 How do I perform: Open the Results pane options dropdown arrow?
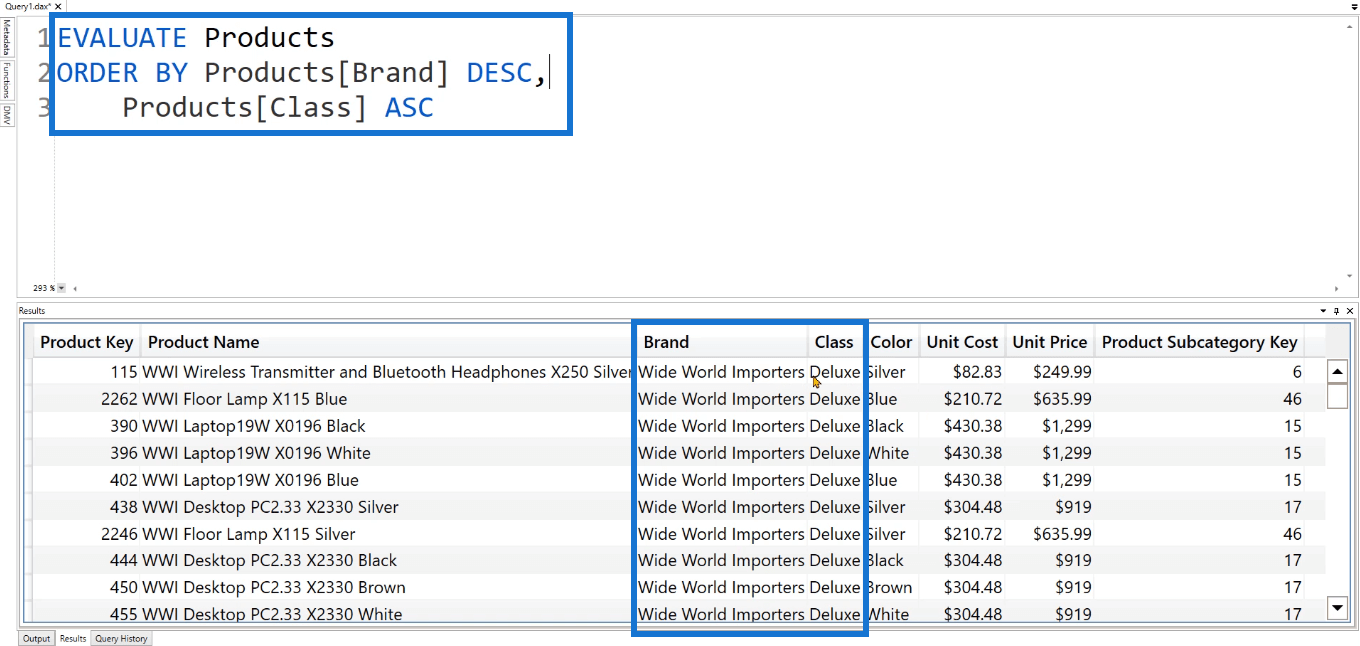[x=1323, y=311]
